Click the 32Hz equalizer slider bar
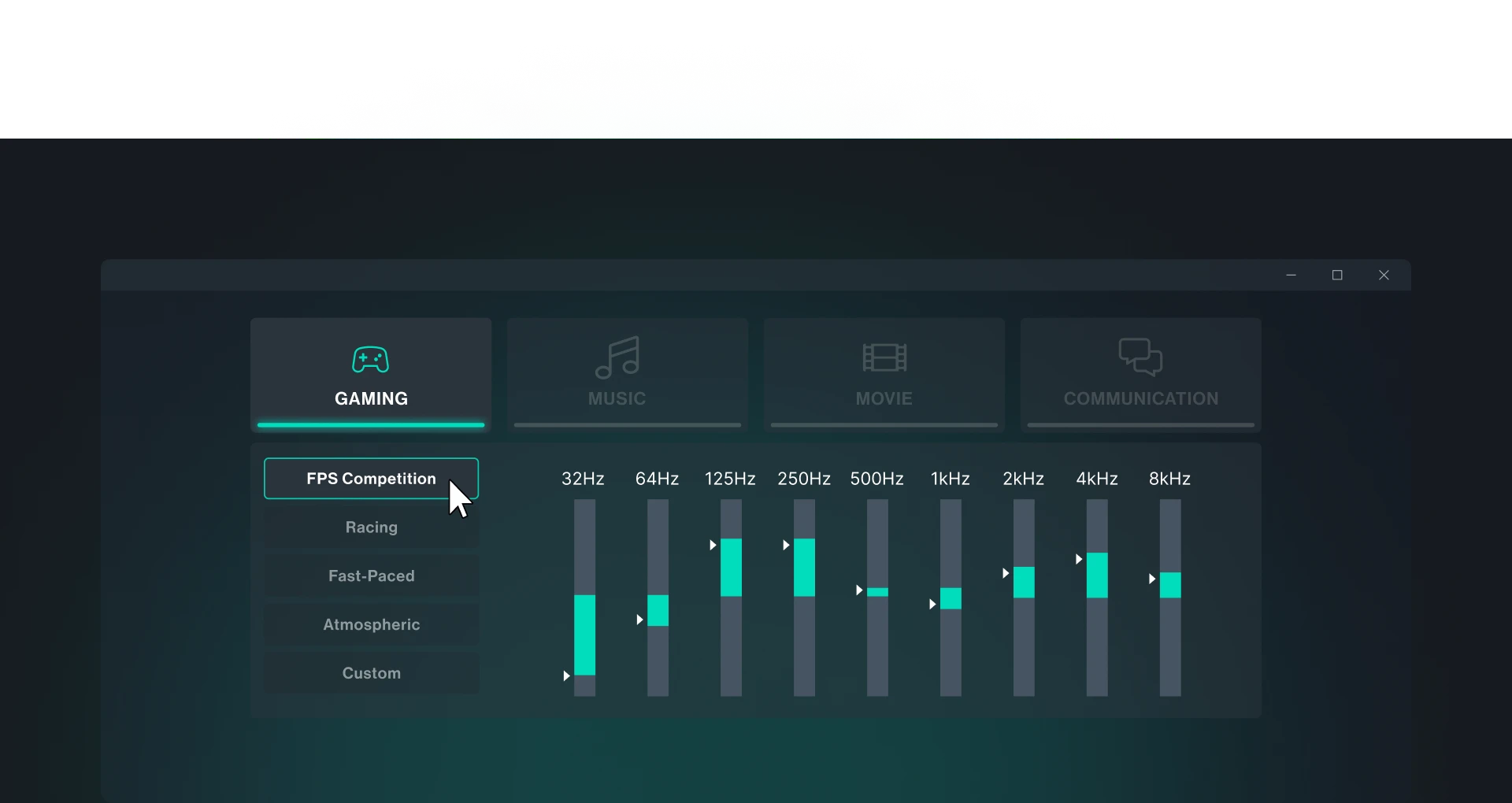This screenshot has height=803, width=1512. tap(584, 598)
